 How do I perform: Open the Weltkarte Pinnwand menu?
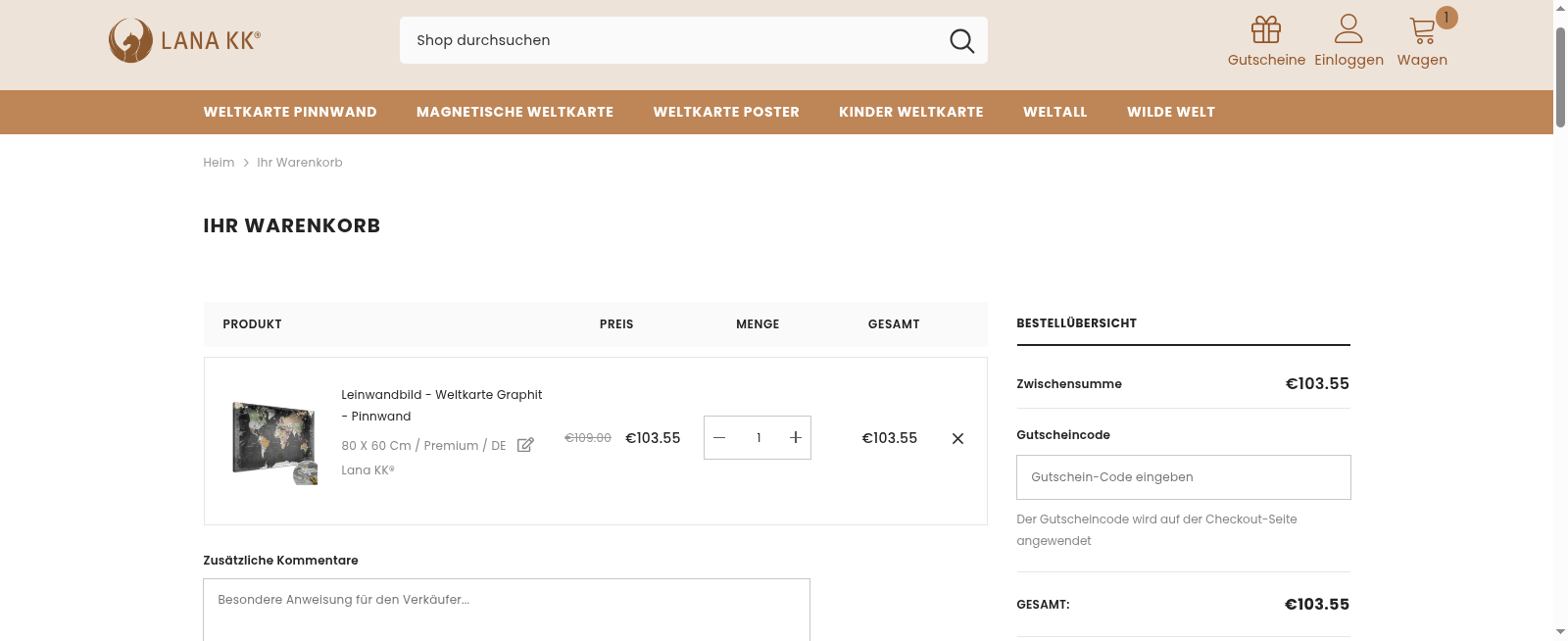coord(290,112)
